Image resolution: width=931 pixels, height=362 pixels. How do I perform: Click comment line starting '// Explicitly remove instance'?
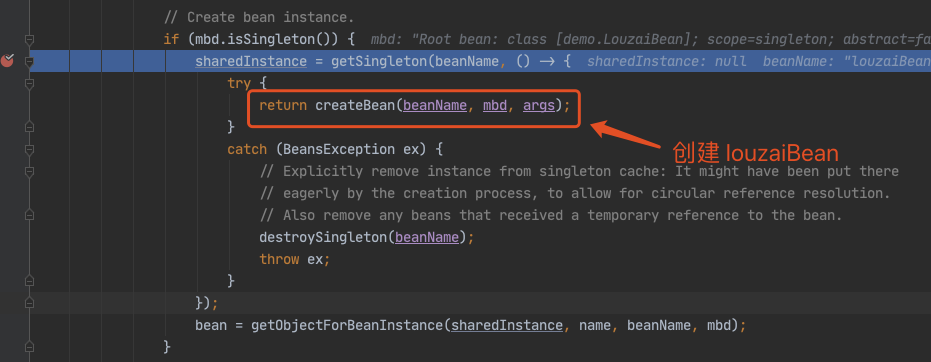[579, 172]
